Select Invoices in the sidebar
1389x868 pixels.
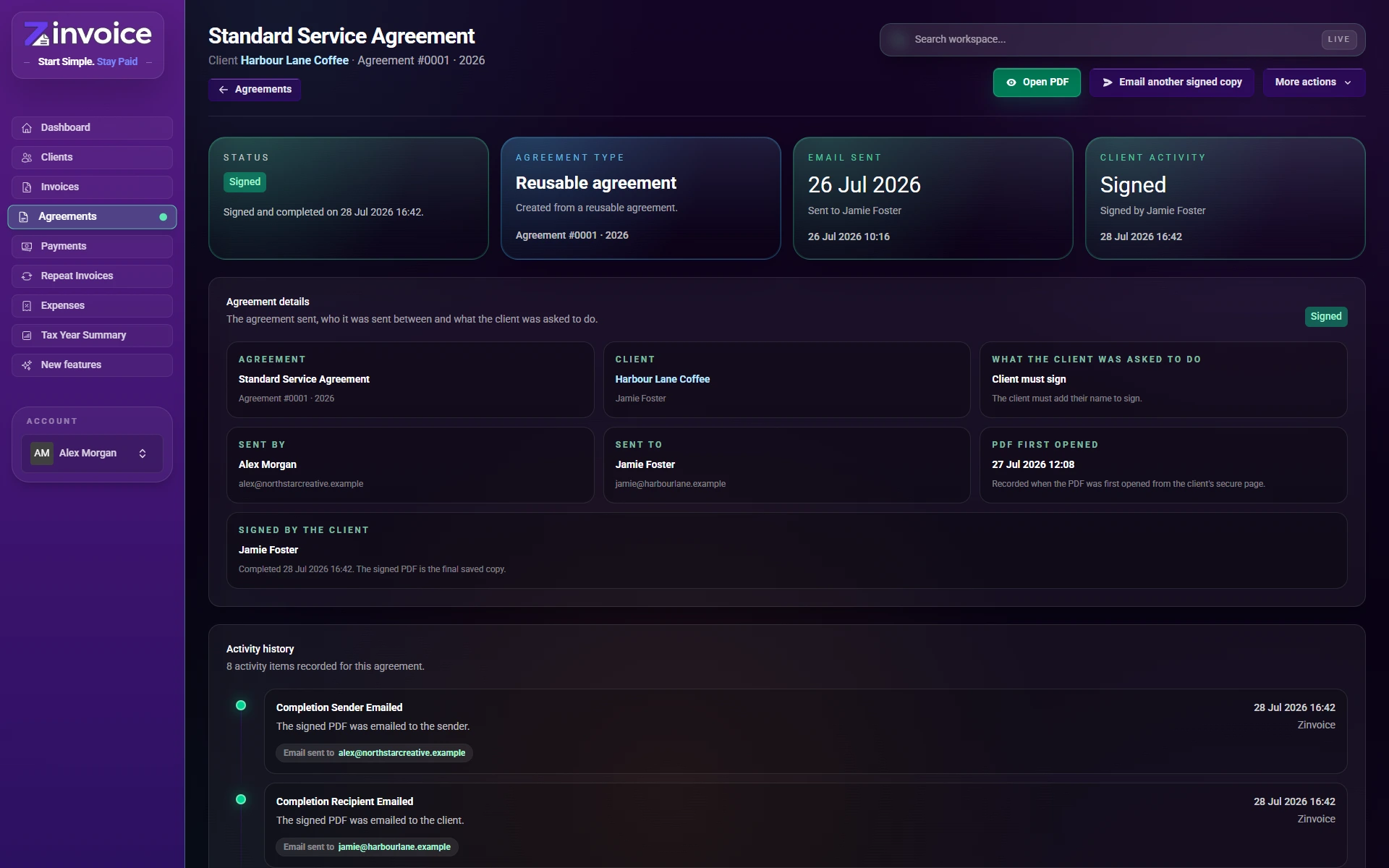pyautogui.click(x=92, y=187)
